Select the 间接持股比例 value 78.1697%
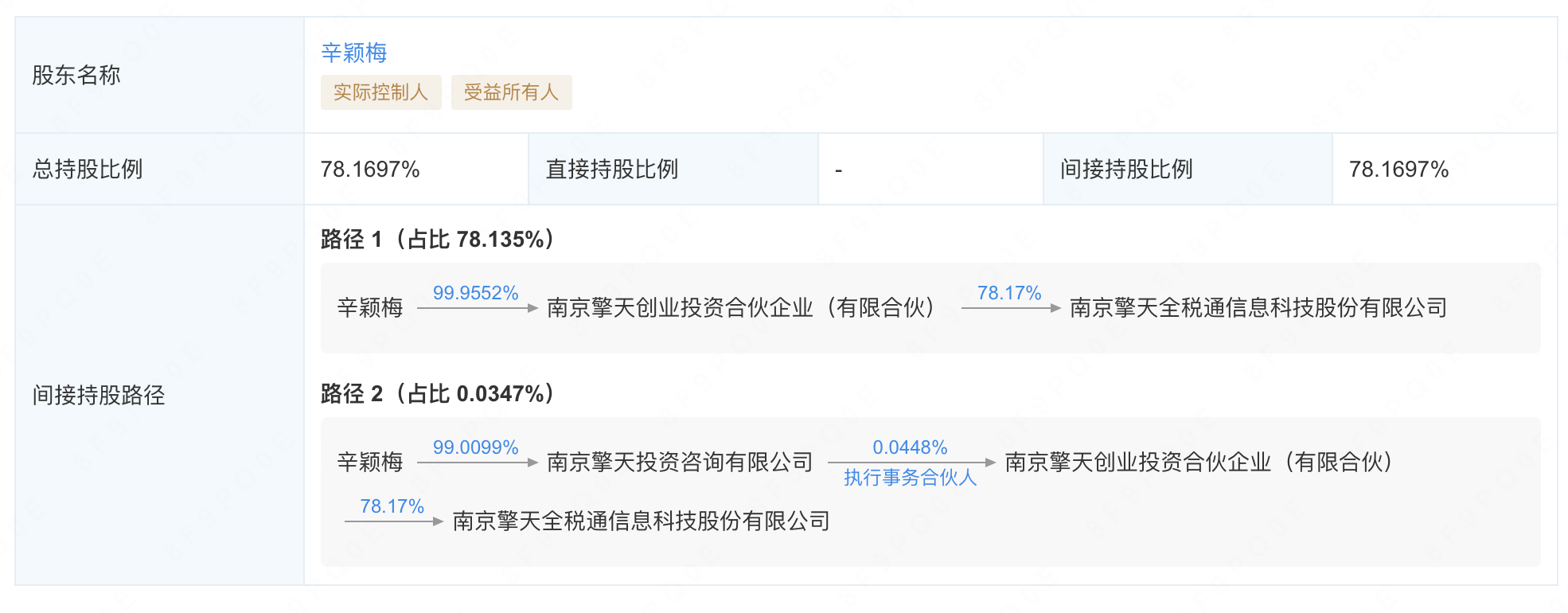 point(1398,170)
